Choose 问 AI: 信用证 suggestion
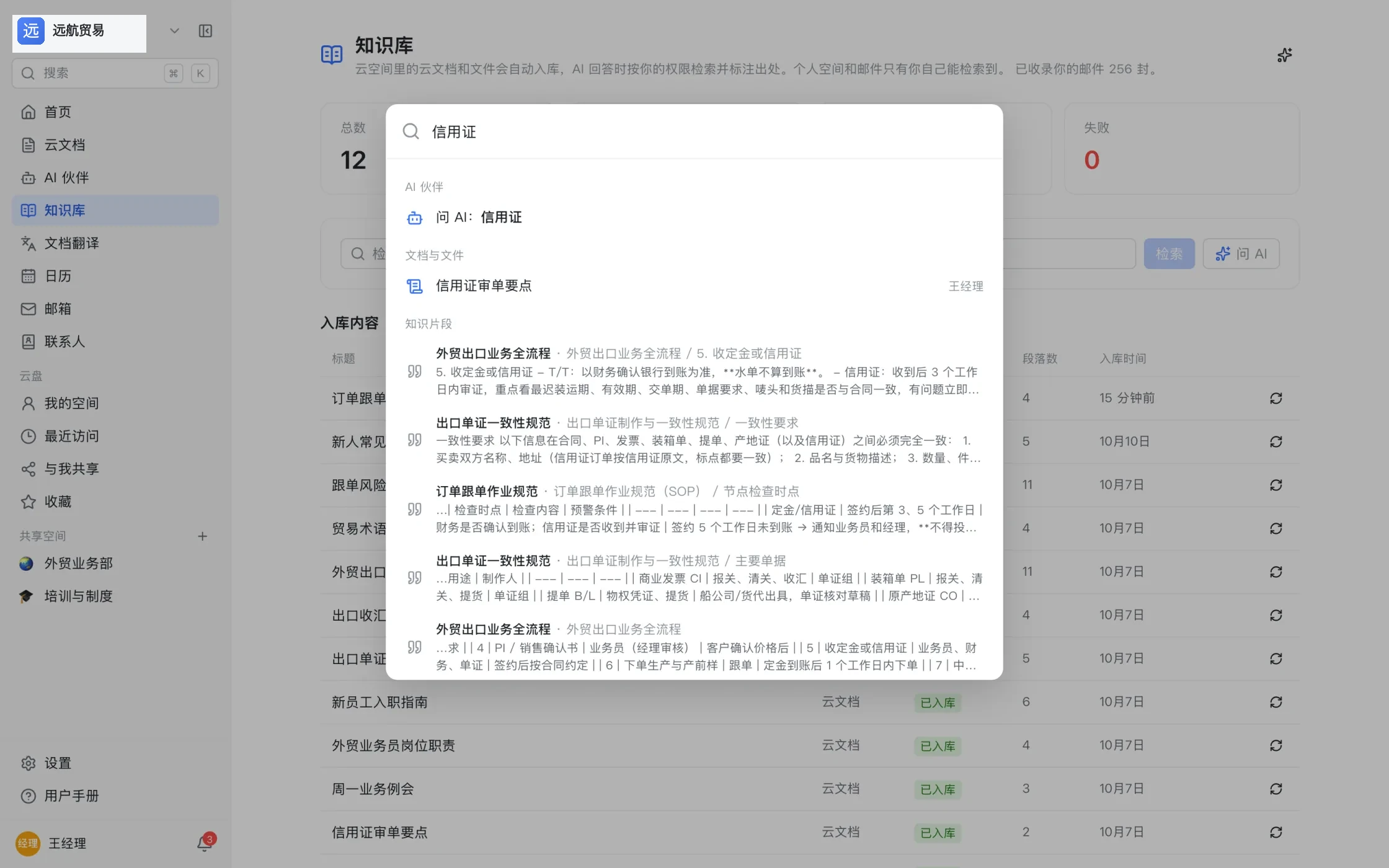Image resolution: width=1389 pixels, height=868 pixels. coord(694,218)
